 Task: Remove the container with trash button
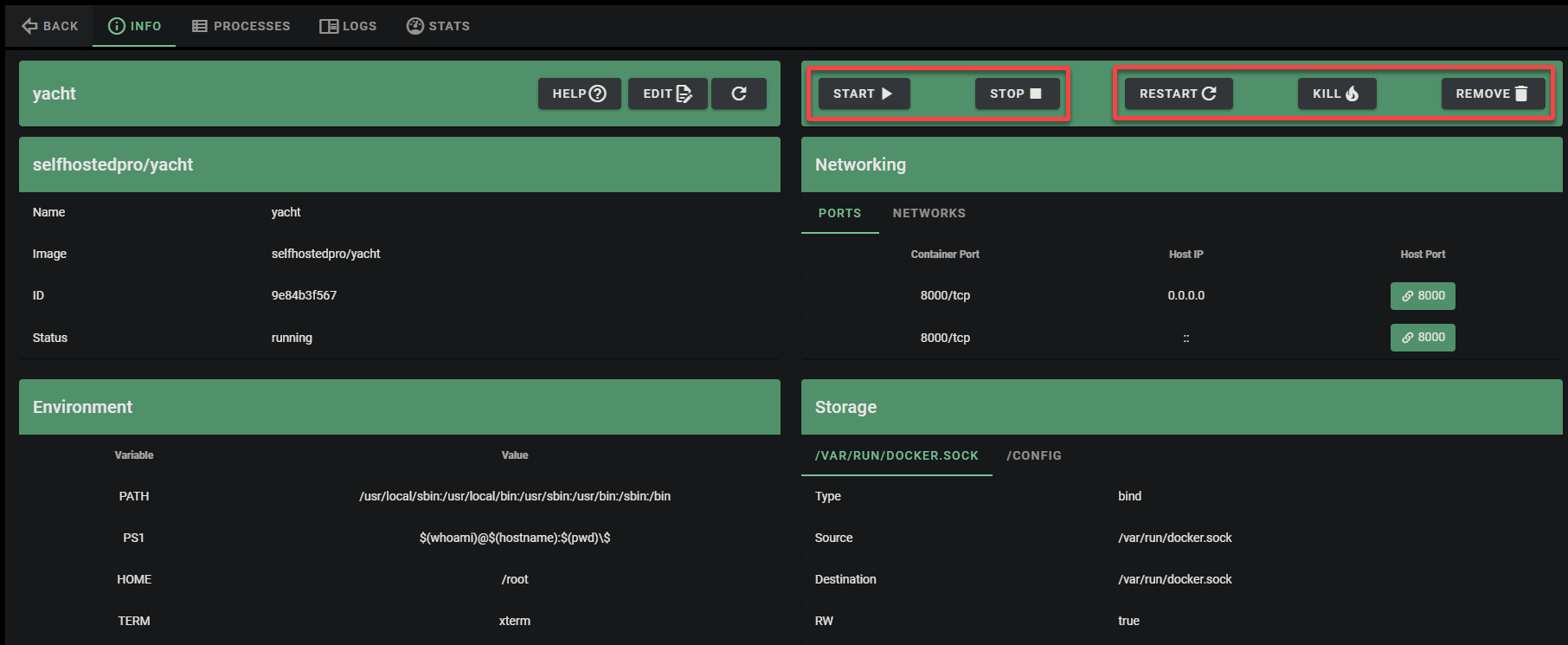[1493, 94]
